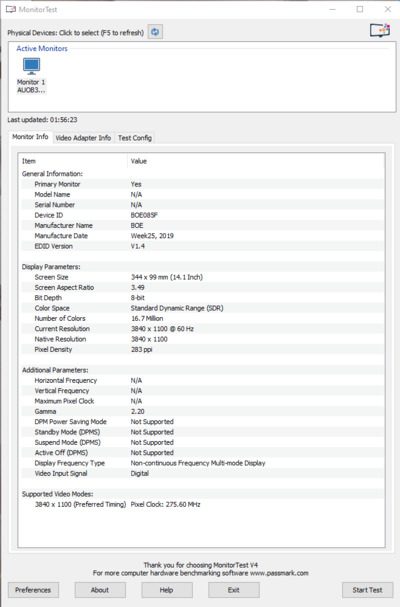Click the About button

coord(100,590)
